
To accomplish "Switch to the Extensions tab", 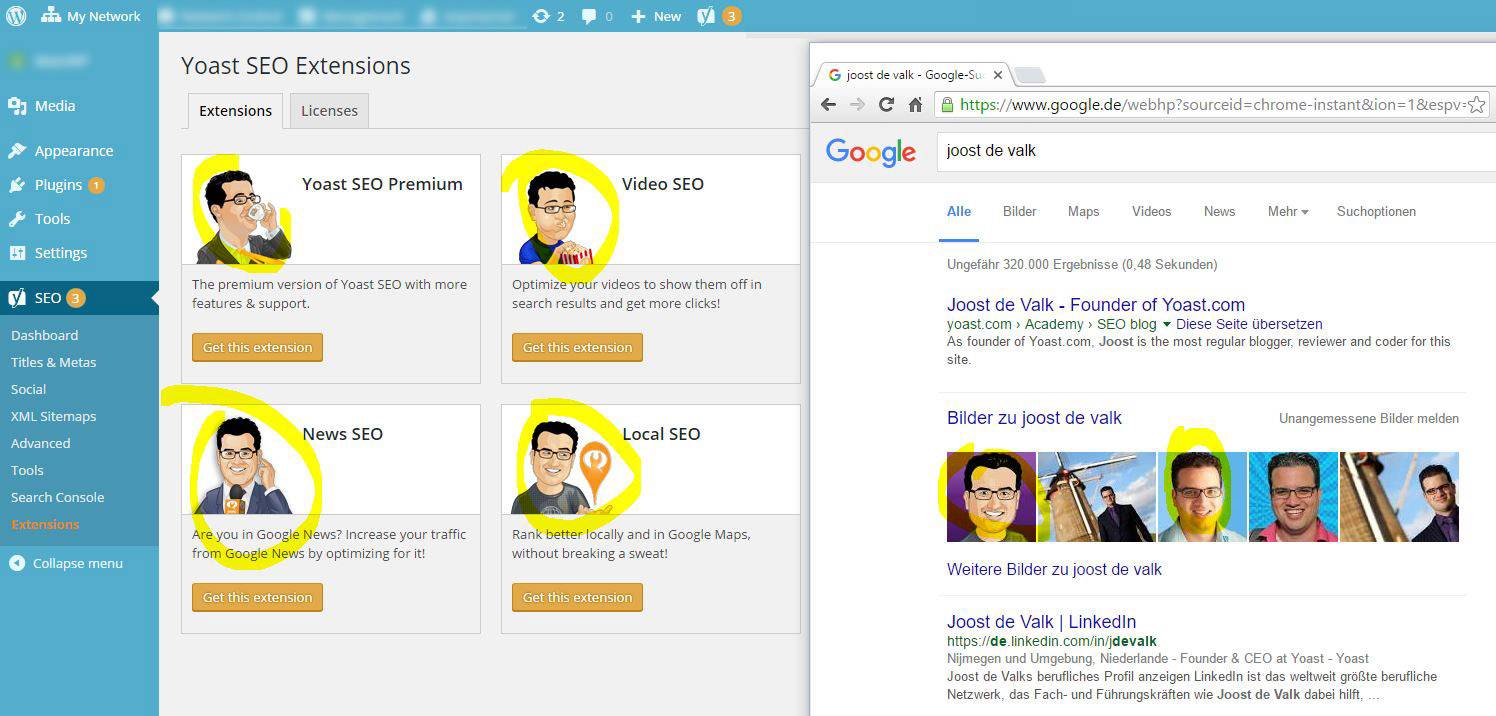I will [235, 111].
